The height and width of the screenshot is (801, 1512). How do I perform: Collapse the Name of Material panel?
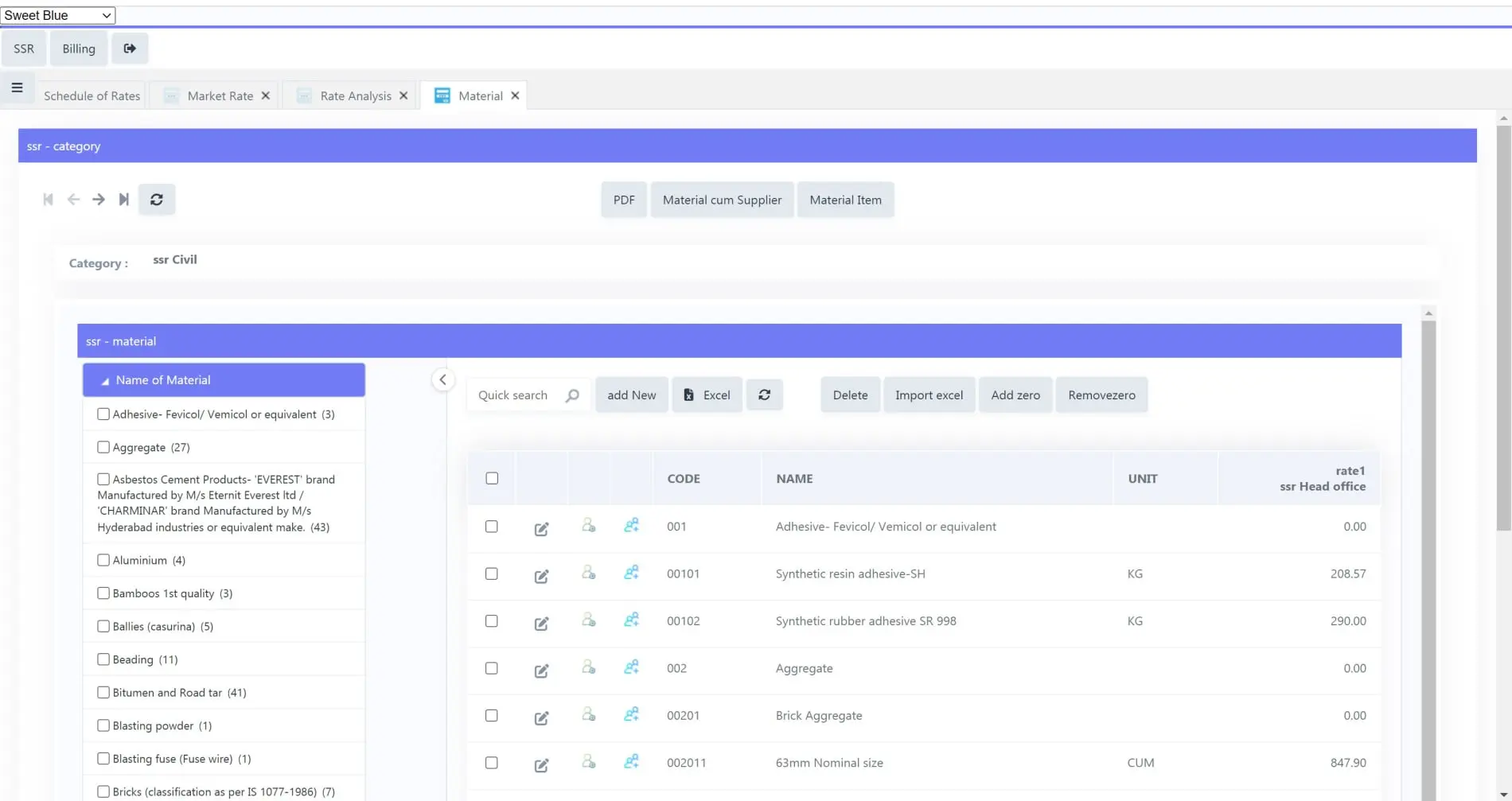[105, 381]
